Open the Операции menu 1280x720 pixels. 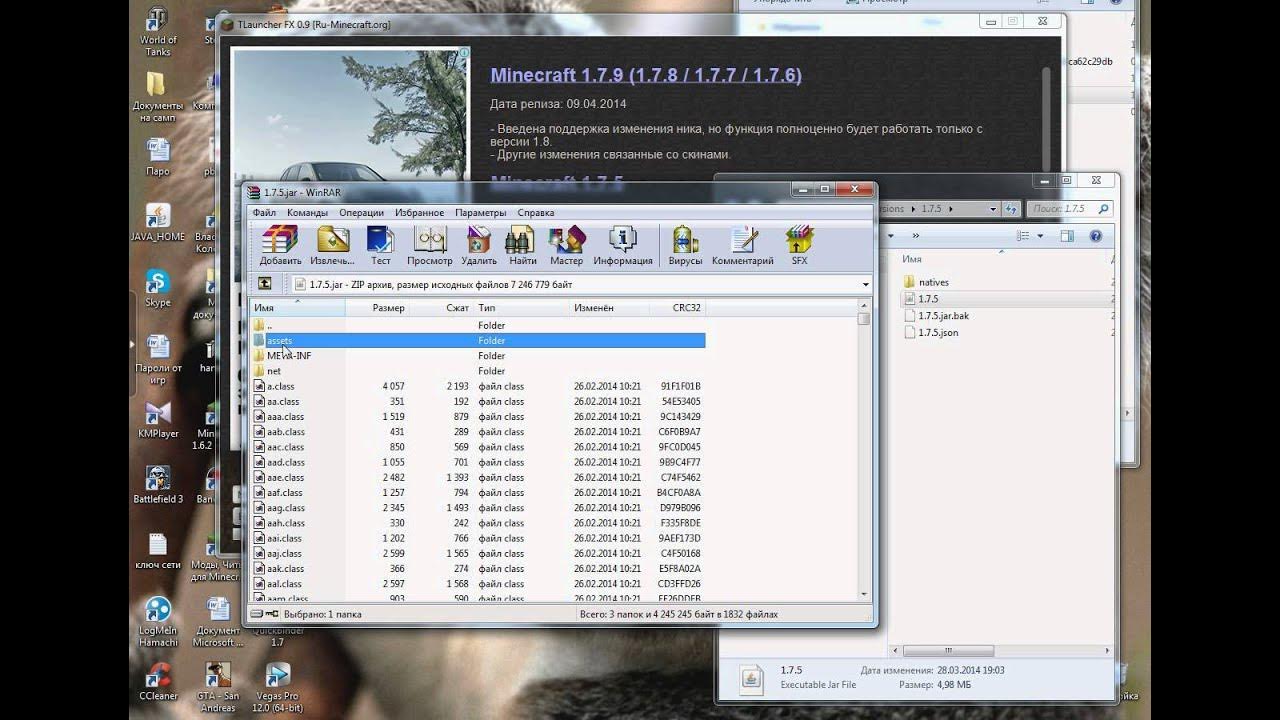click(x=361, y=212)
